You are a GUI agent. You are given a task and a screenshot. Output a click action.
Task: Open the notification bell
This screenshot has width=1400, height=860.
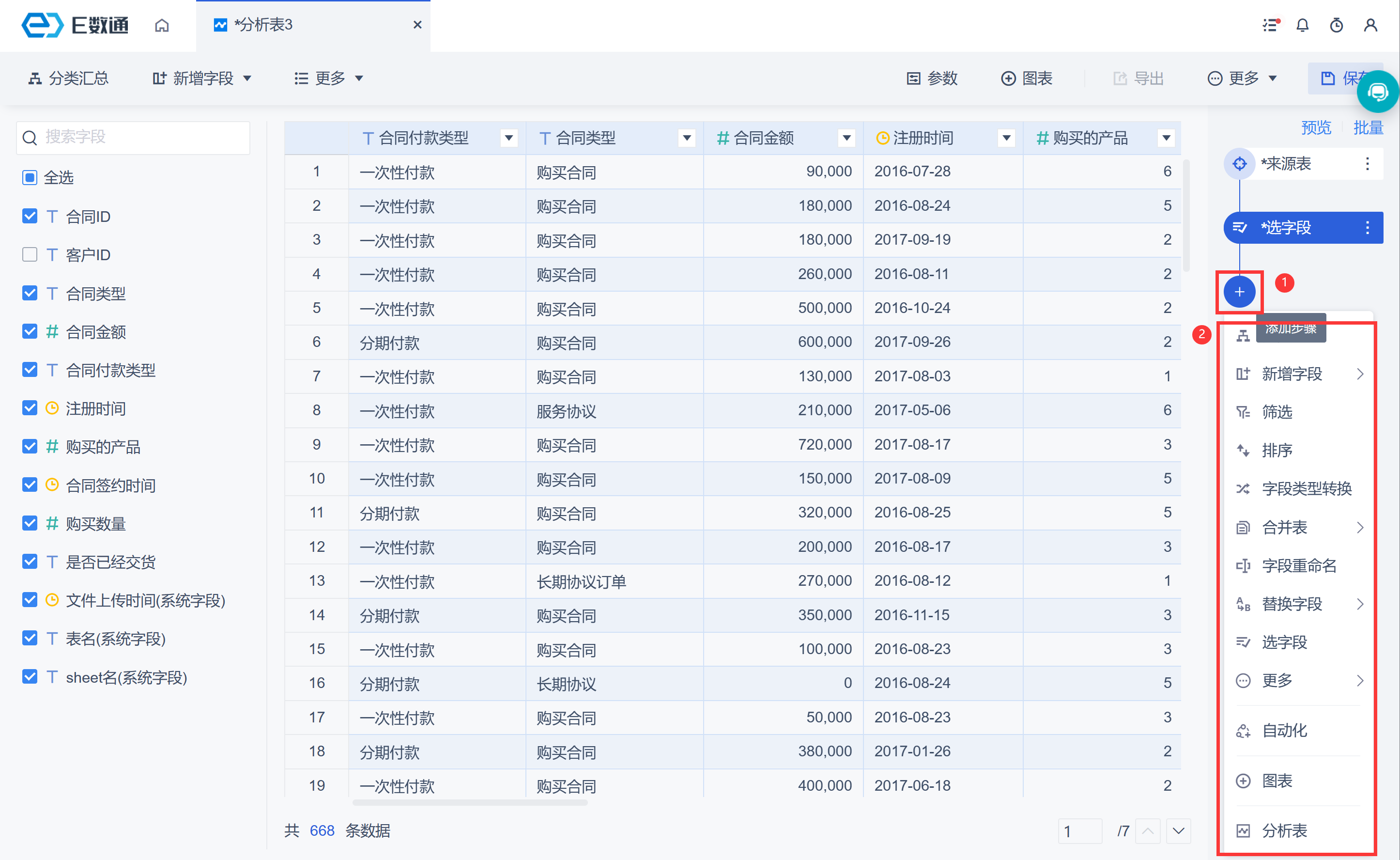(x=1302, y=25)
